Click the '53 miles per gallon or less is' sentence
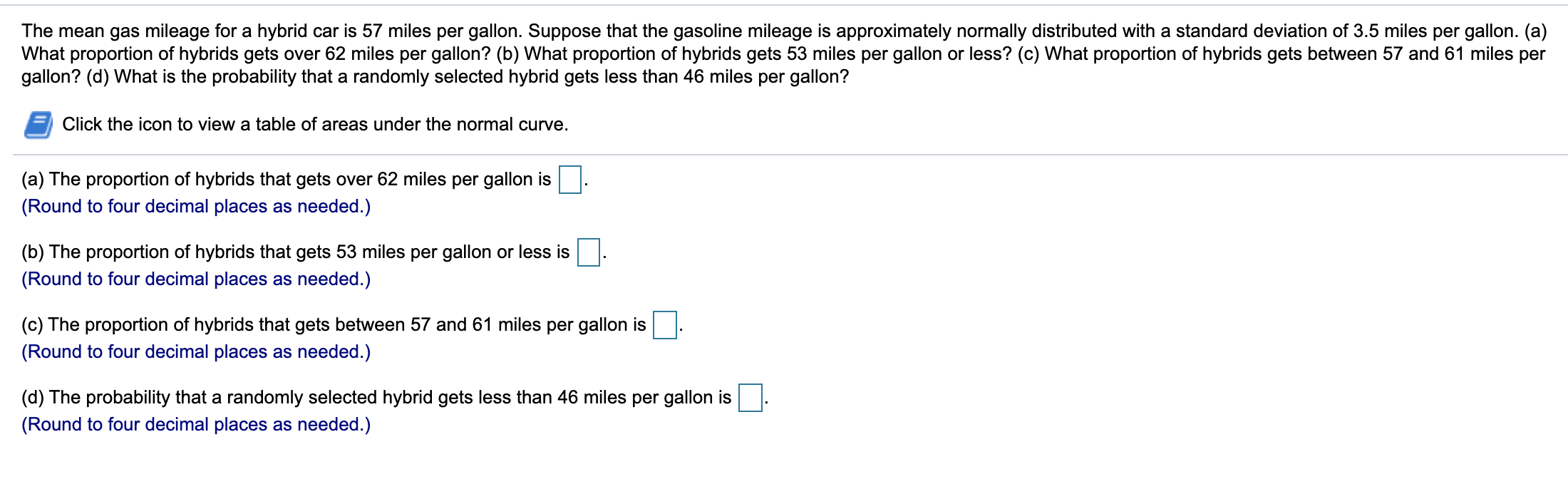This screenshot has height=489, width=1568. point(296,252)
